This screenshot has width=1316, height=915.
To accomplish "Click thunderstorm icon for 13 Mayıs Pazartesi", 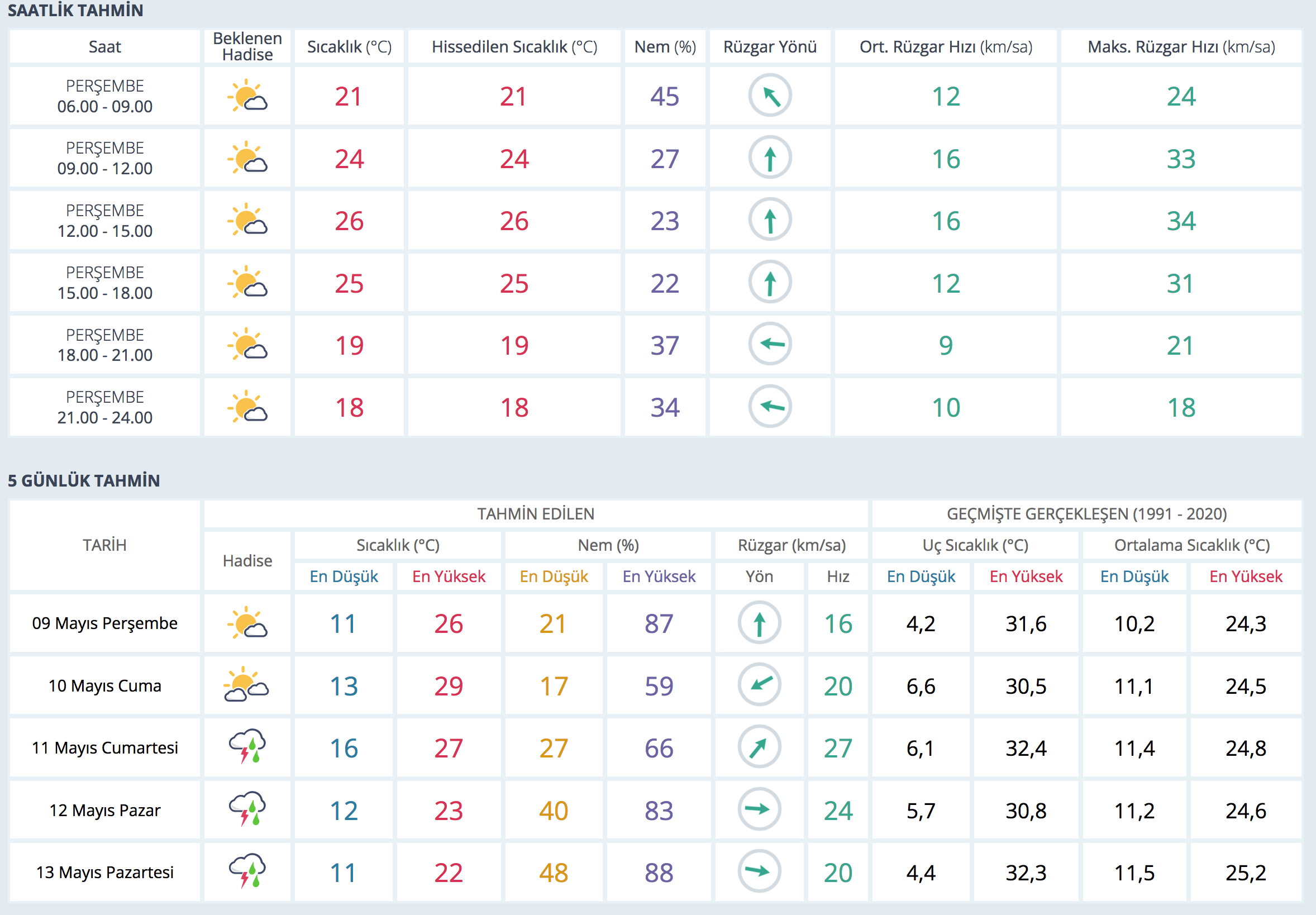I will 247,871.
